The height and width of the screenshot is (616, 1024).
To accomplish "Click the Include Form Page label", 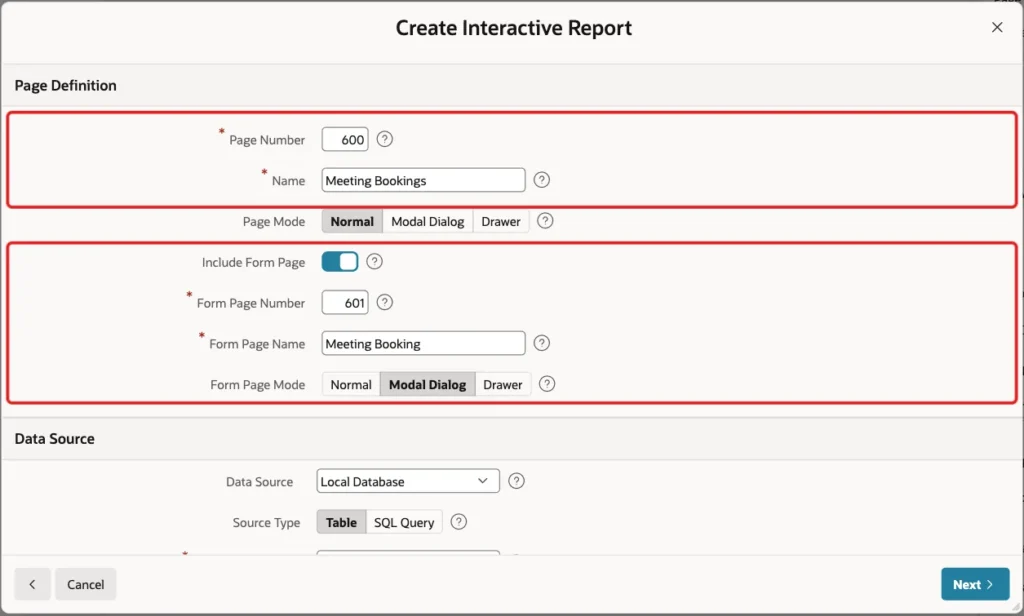I will click(x=253, y=263).
